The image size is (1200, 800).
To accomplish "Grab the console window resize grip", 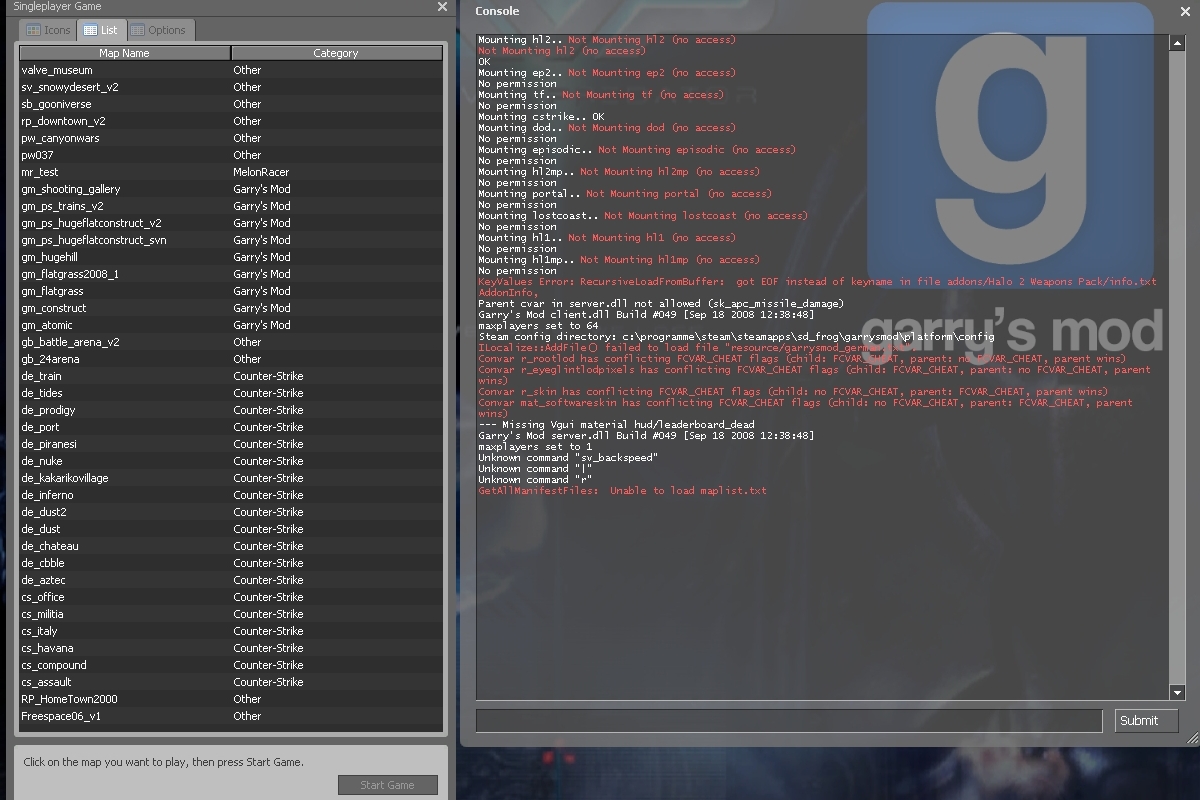I will pos(1190,738).
